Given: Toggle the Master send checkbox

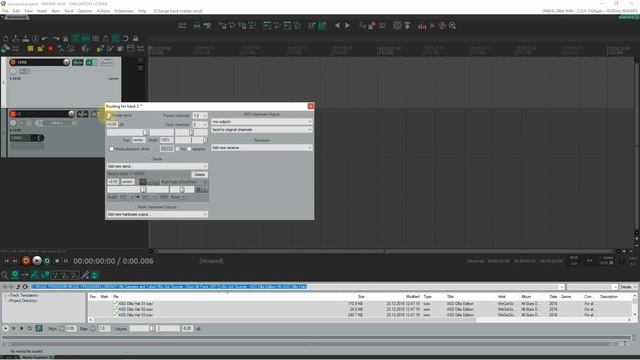Looking at the screenshot, I should click(x=109, y=116).
